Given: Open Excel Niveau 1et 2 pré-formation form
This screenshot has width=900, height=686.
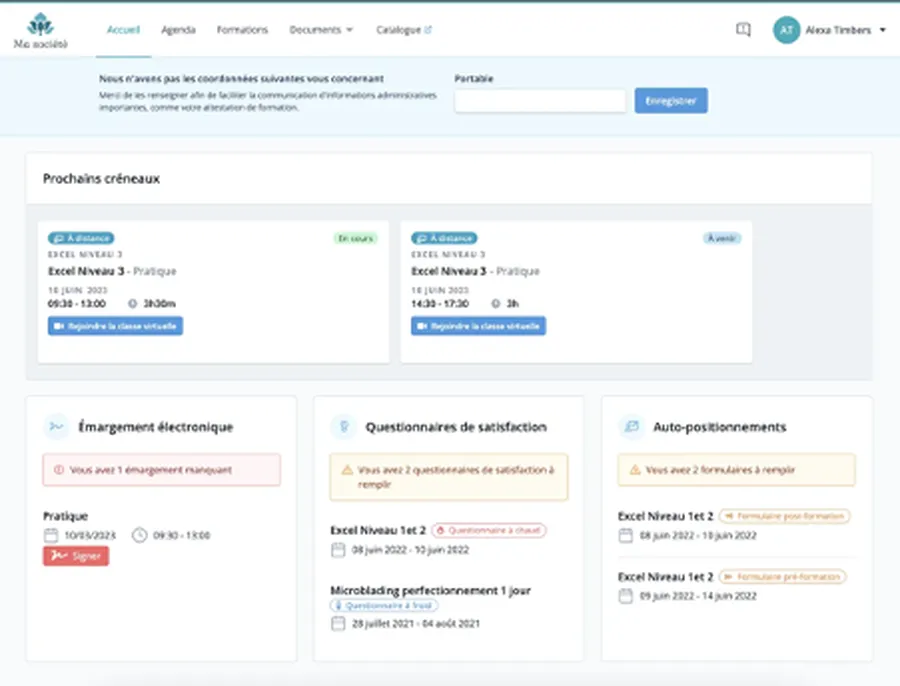Looking at the screenshot, I should click(x=666, y=576).
